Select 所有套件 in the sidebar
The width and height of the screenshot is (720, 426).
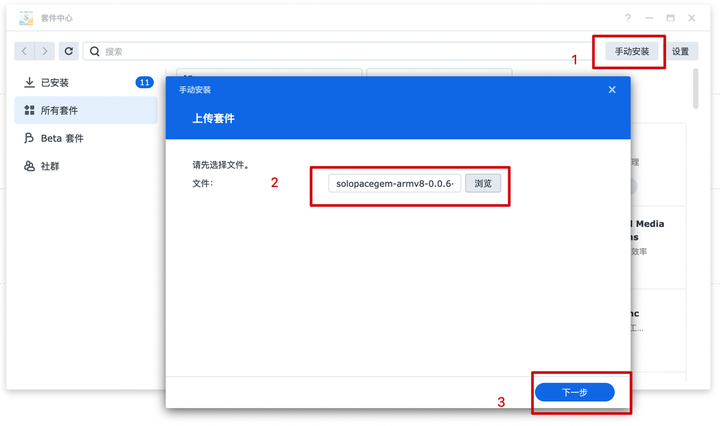coord(86,110)
